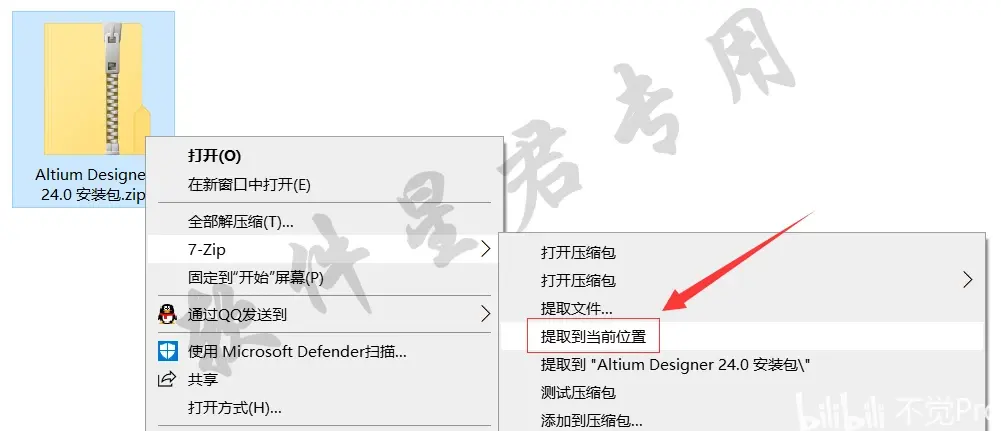Expand the second 打开压缩包 submenu arrow

pos(968,280)
